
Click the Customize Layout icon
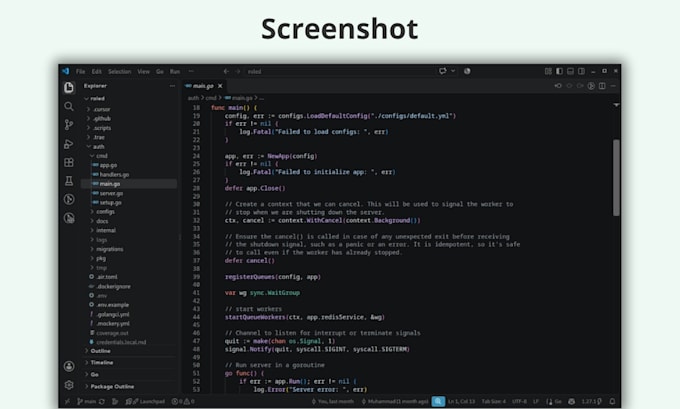click(548, 71)
